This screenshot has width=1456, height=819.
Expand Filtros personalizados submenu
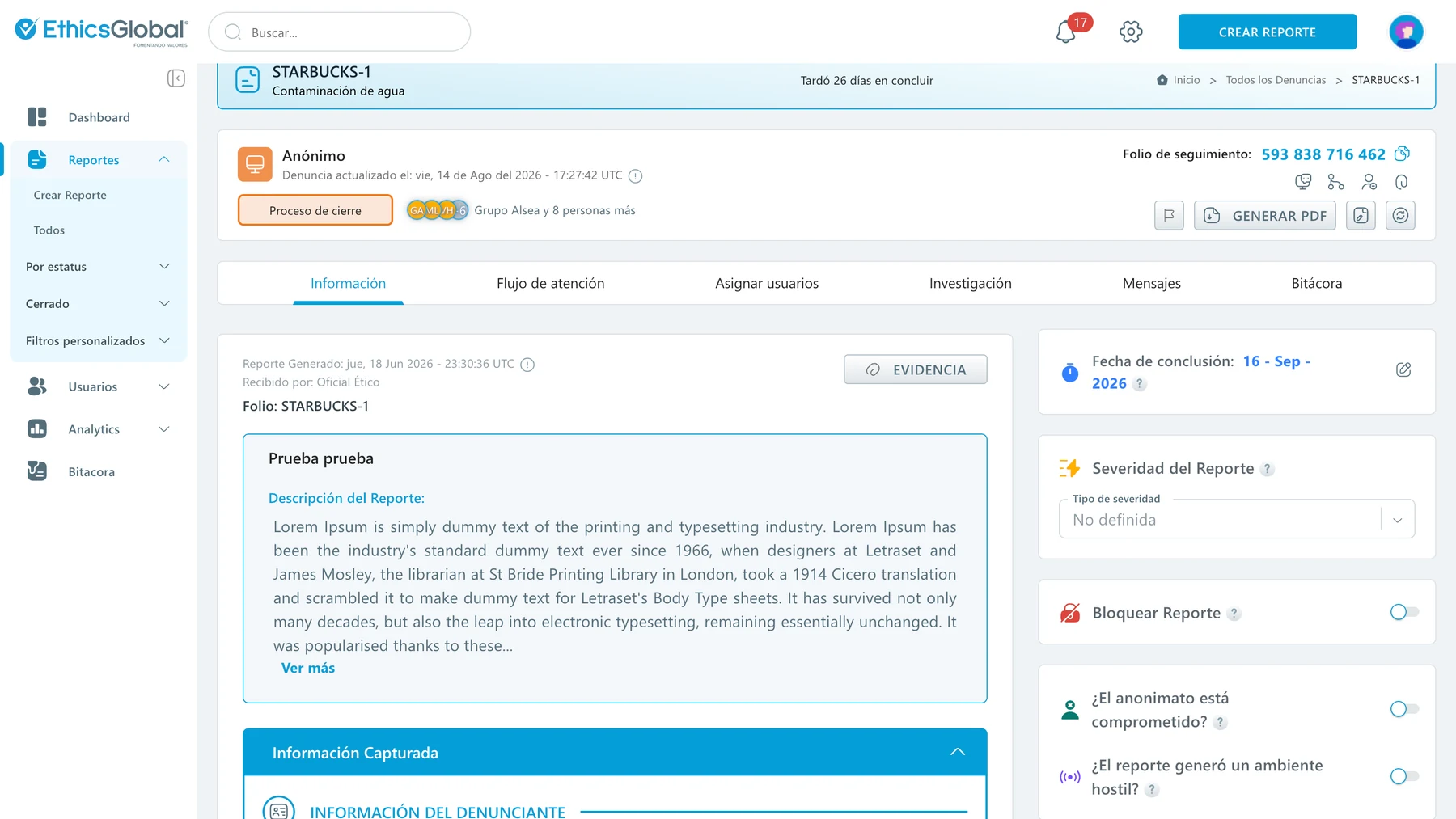click(x=164, y=341)
